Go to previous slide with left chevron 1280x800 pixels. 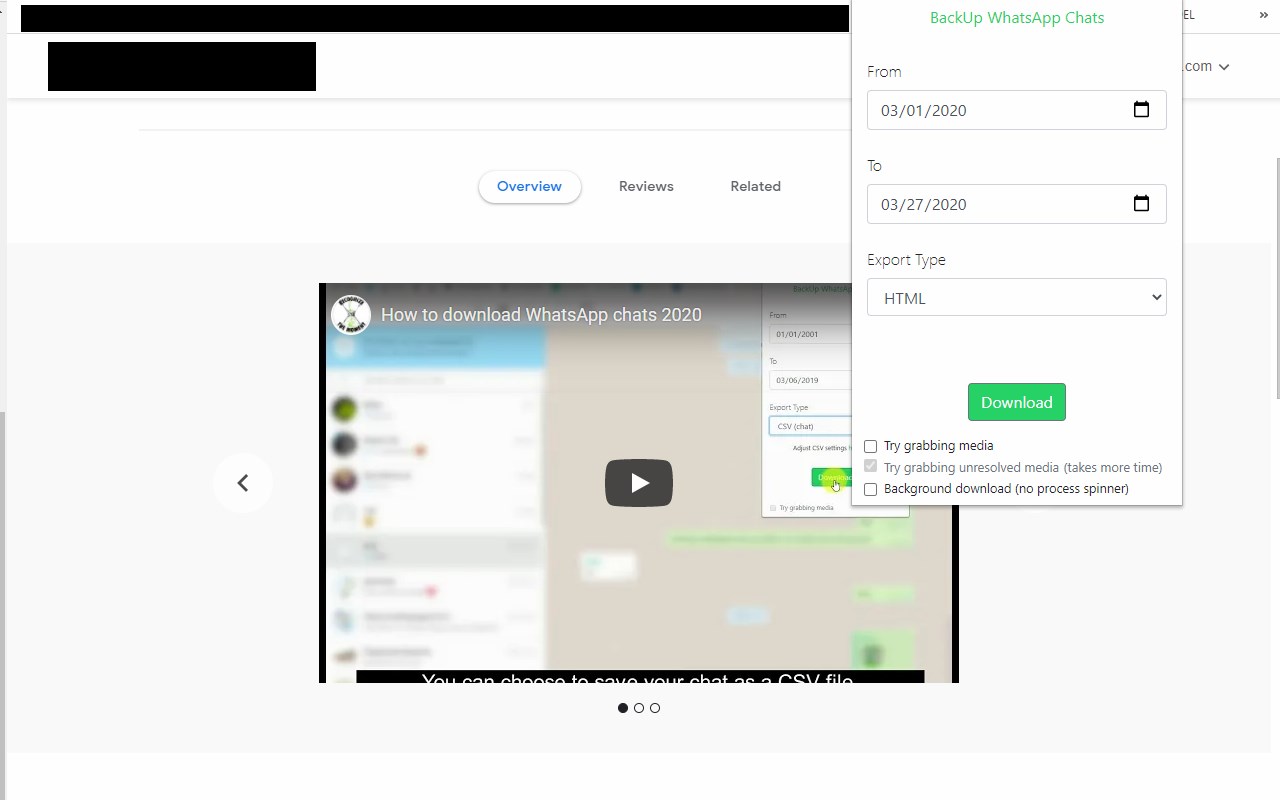242,483
